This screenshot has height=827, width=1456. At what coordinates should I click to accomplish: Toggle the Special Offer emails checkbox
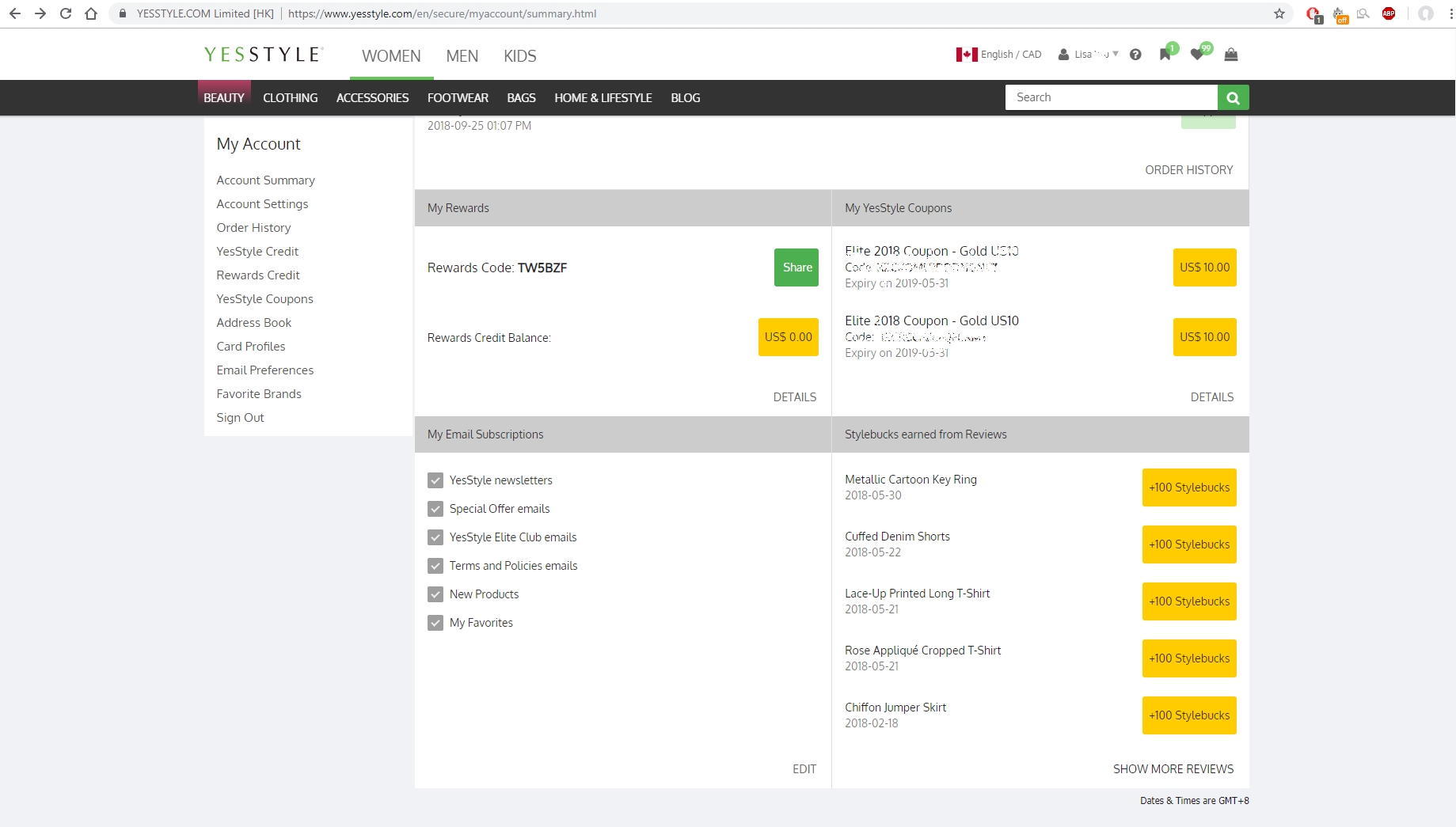point(435,509)
